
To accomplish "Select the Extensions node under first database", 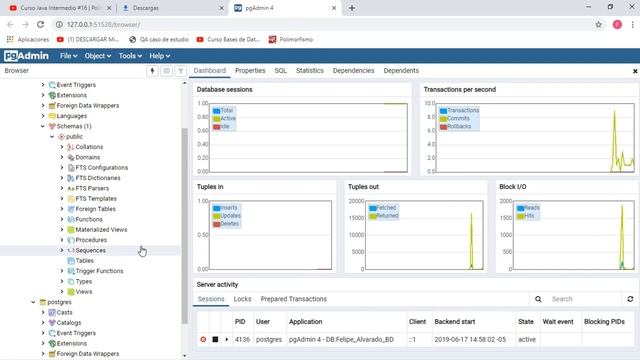I will tap(71, 95).
